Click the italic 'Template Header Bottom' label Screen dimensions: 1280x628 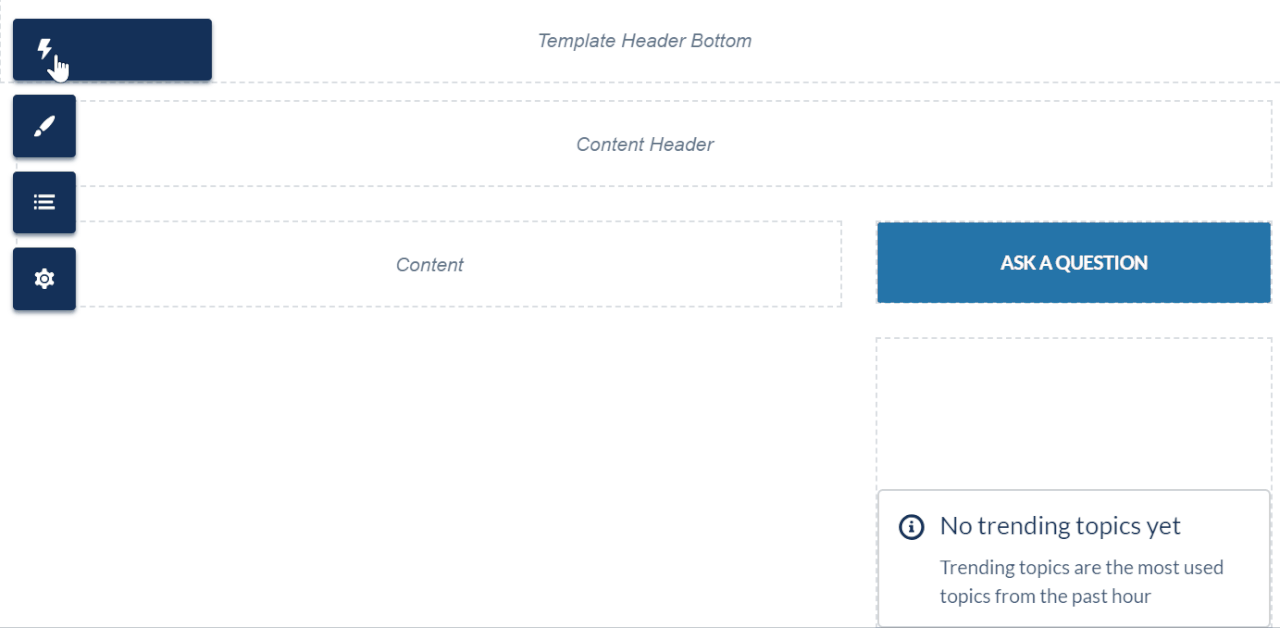tap(644, 41)
